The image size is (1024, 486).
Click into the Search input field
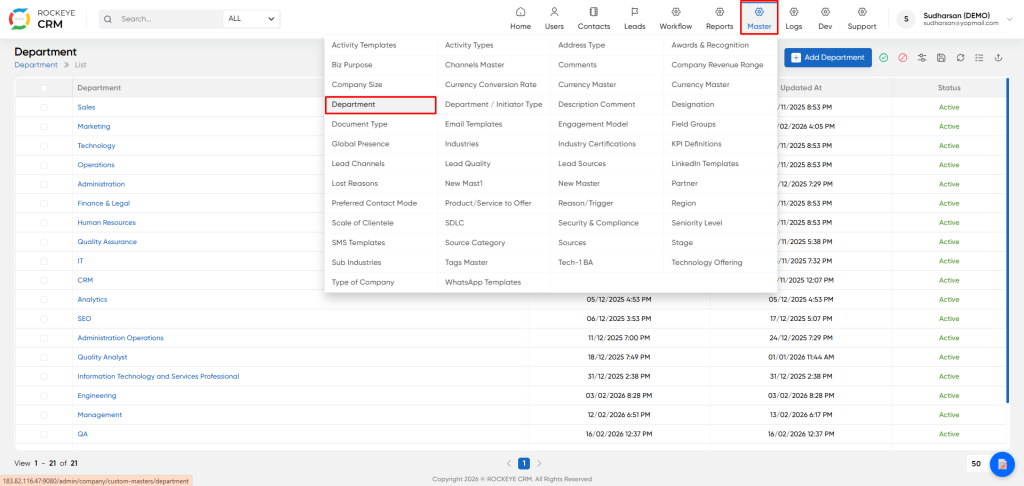tap(170, 19)
